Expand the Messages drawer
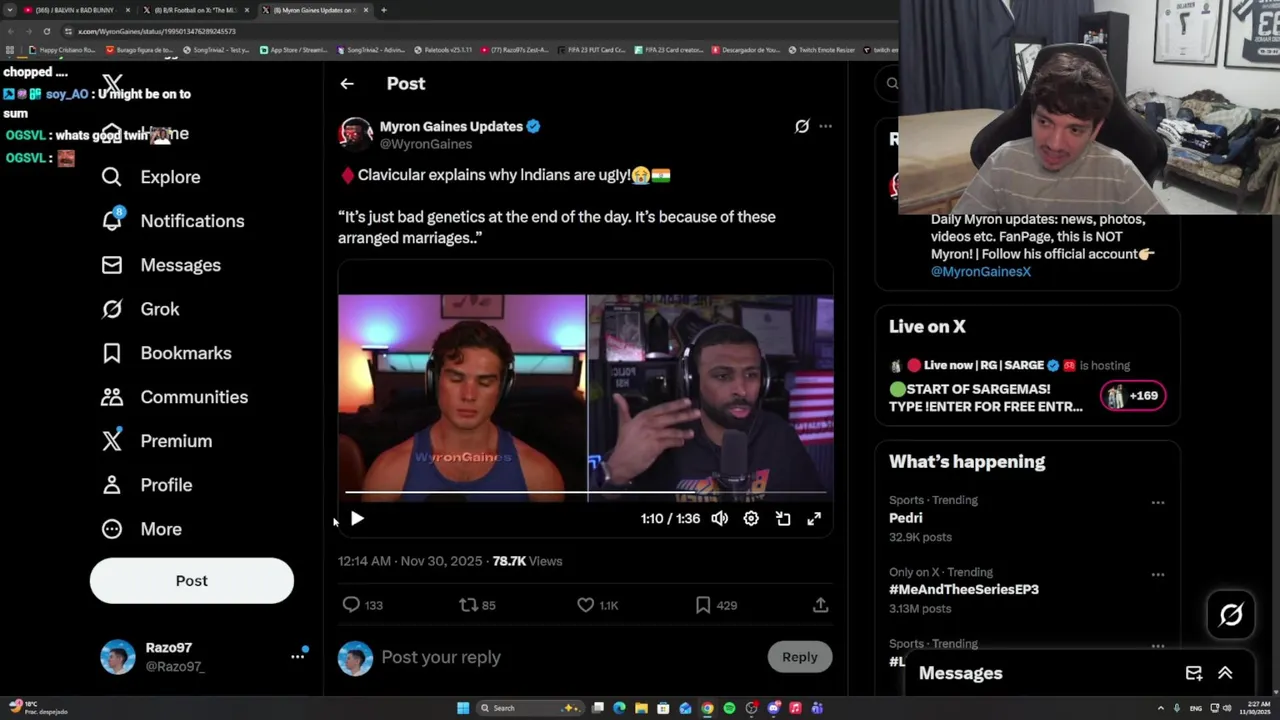Image resolution: width=1280 pixels, height=720 pixels. [1225, 673]
